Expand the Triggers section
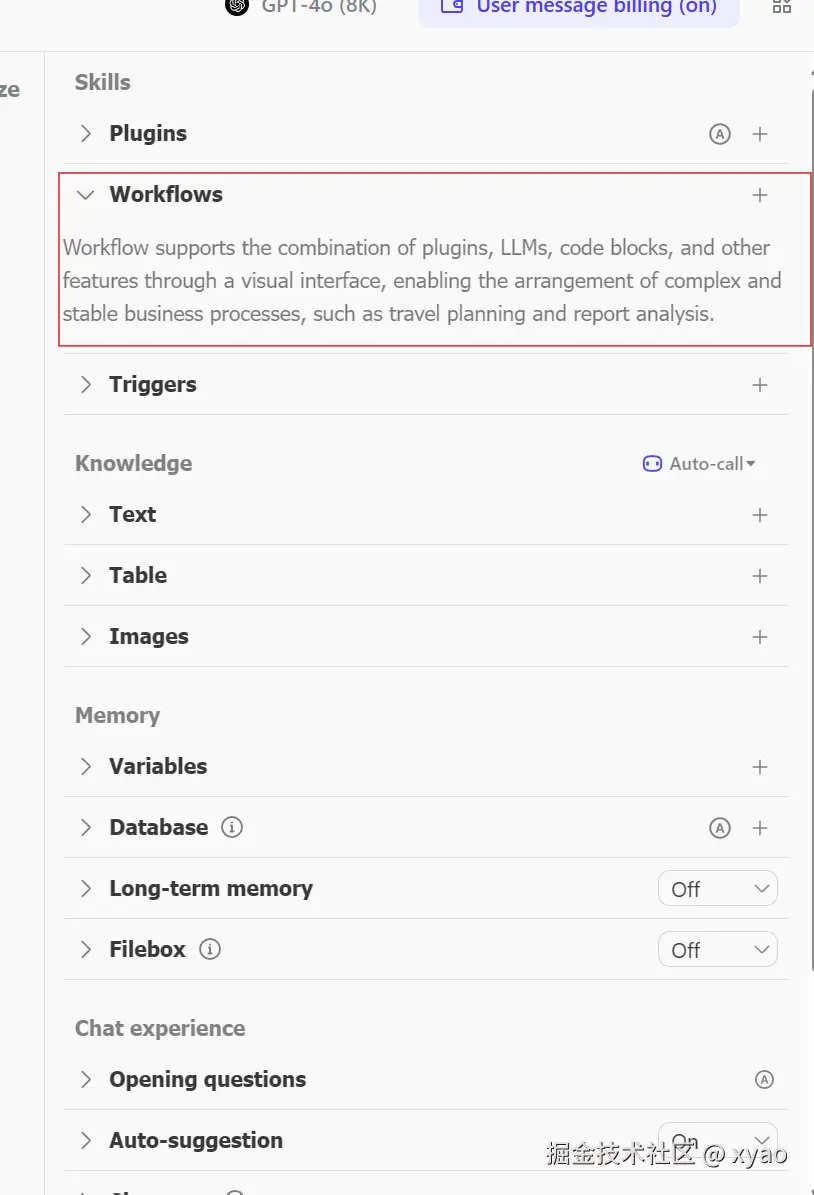This screenshot has height=1195, width=814. (86, 385)
